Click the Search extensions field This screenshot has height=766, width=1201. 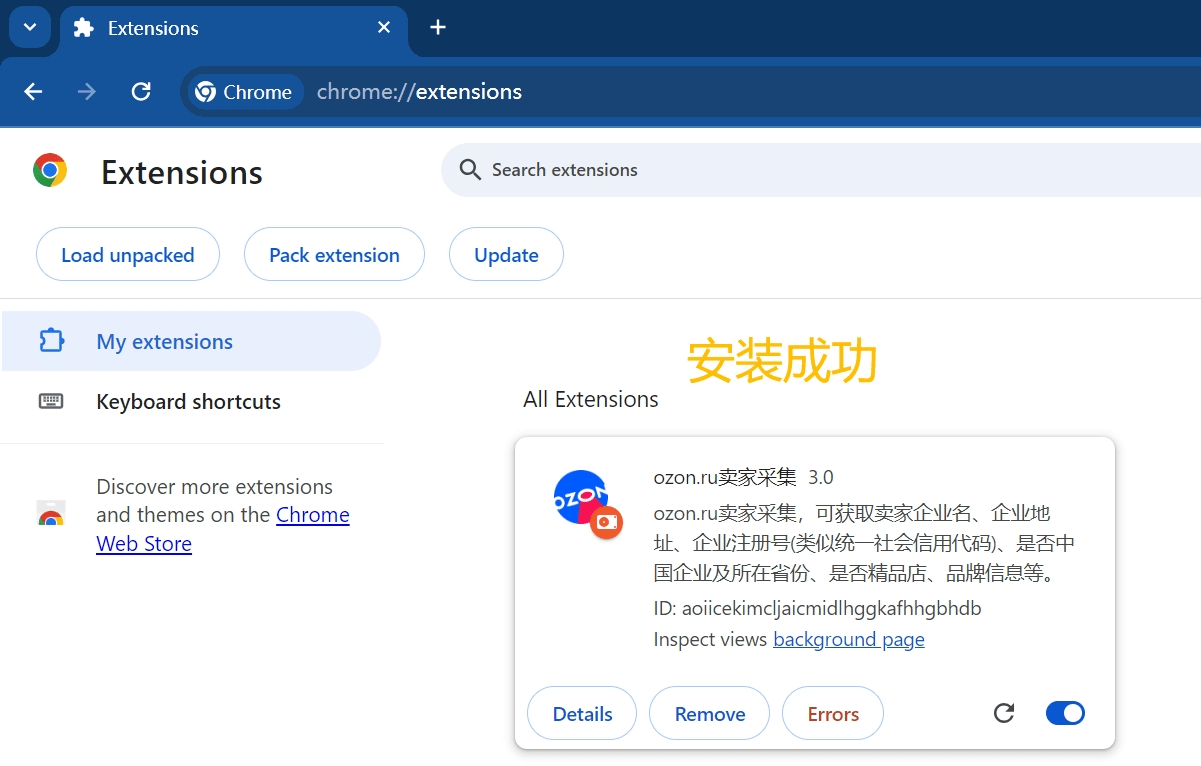820,170
